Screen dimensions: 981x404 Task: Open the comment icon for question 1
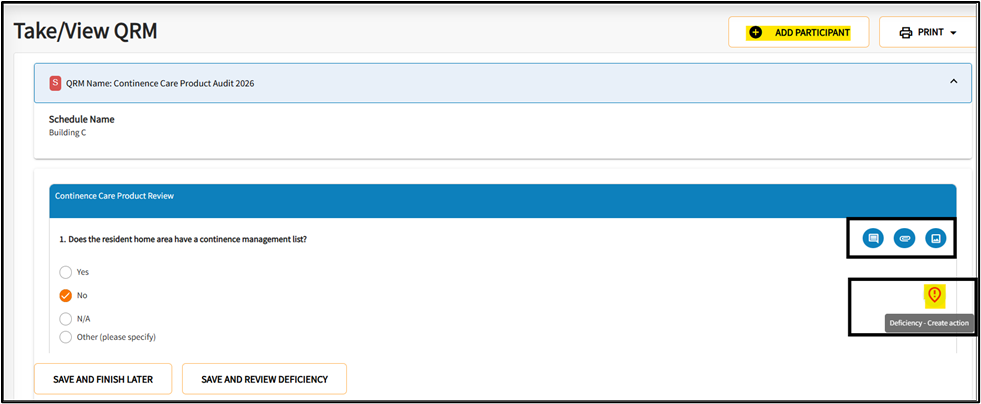pos(873,238)
